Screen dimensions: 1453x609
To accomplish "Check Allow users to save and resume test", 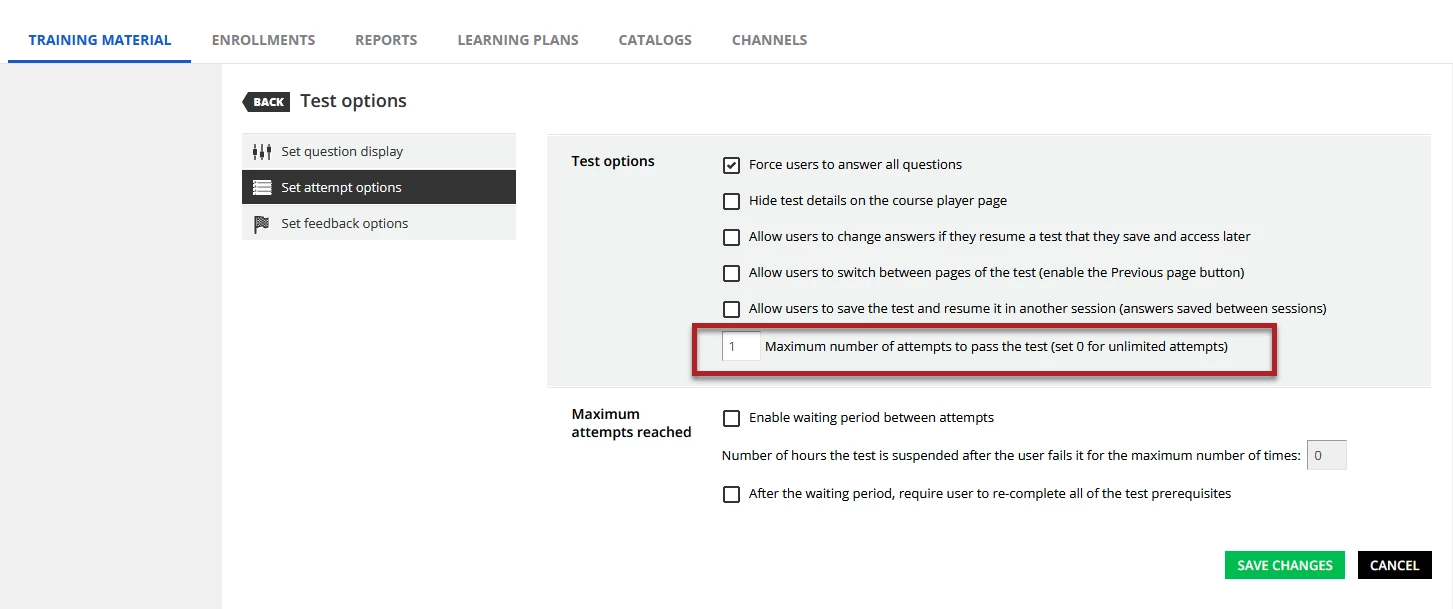I will [x=732, y=309].
